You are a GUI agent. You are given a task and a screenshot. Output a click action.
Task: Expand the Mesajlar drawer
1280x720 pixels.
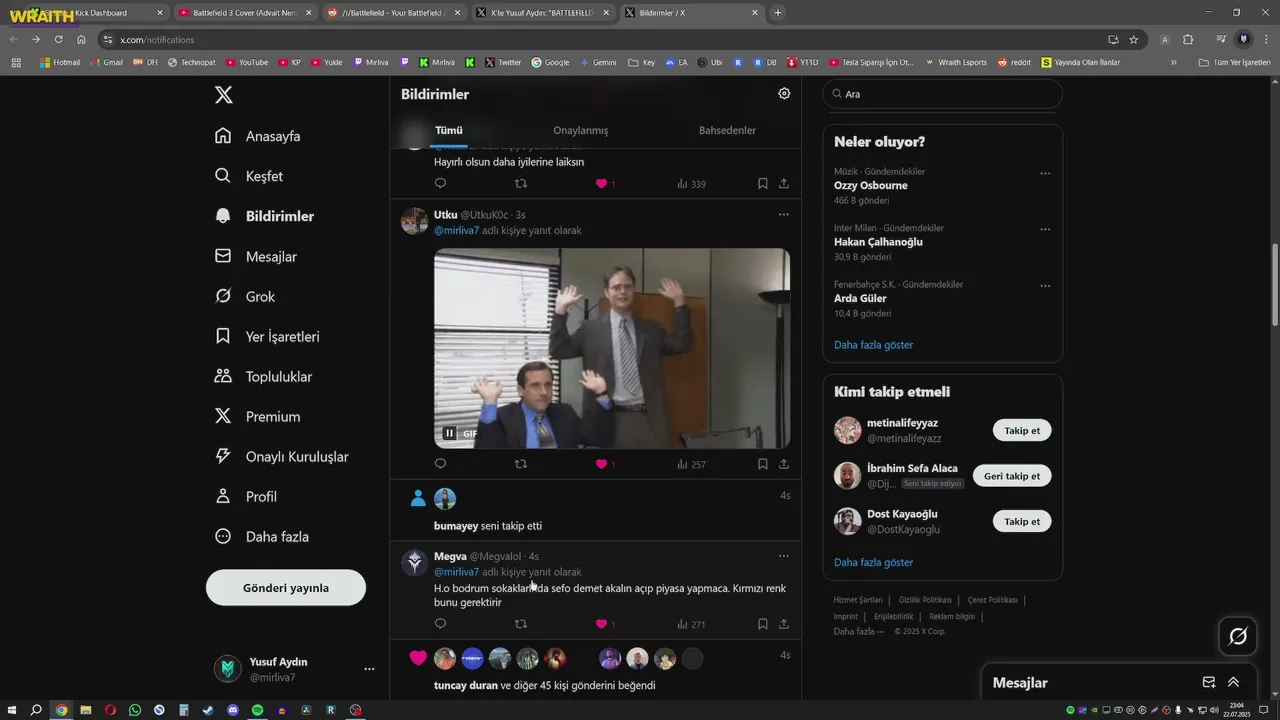click(1233, 682)
